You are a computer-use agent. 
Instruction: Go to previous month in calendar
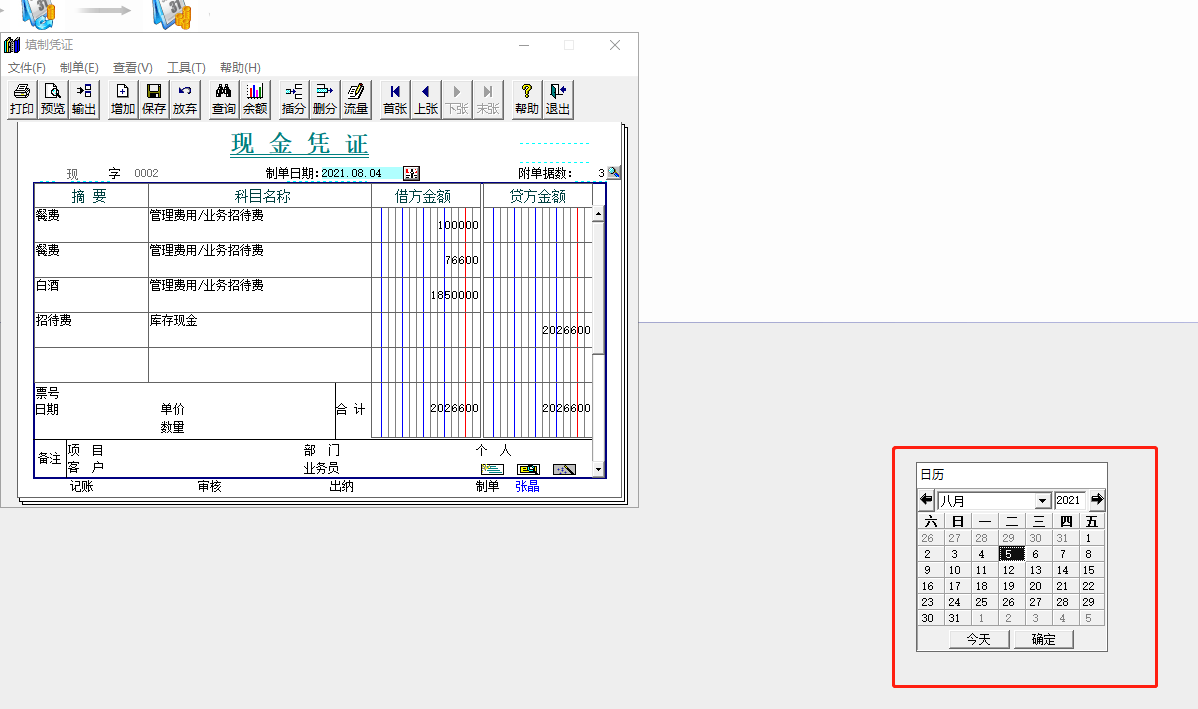pos(926,500)
